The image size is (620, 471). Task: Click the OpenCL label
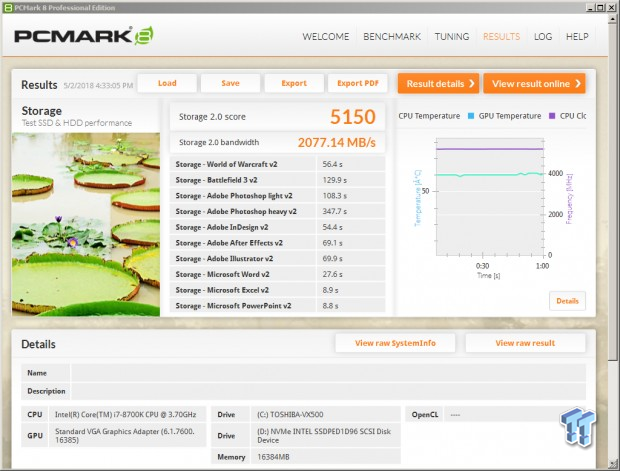coord(425,414)
